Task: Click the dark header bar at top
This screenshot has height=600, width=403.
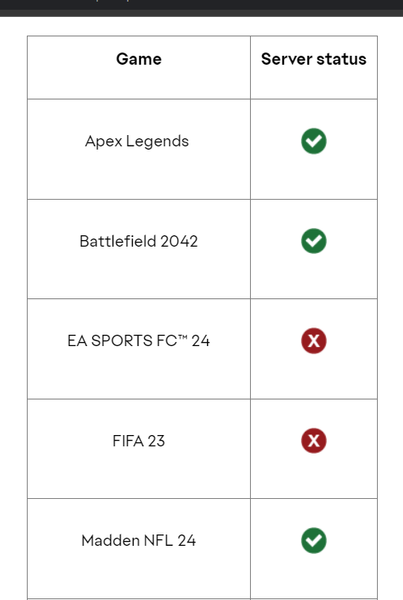Action: [x=201, y=8]
